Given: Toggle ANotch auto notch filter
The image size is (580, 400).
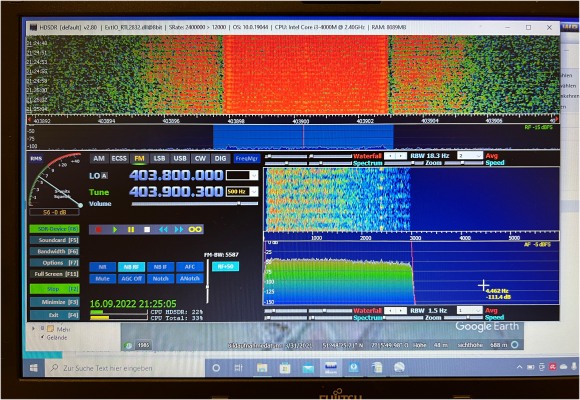Looking at the screenshot, I should coord(190,279).
